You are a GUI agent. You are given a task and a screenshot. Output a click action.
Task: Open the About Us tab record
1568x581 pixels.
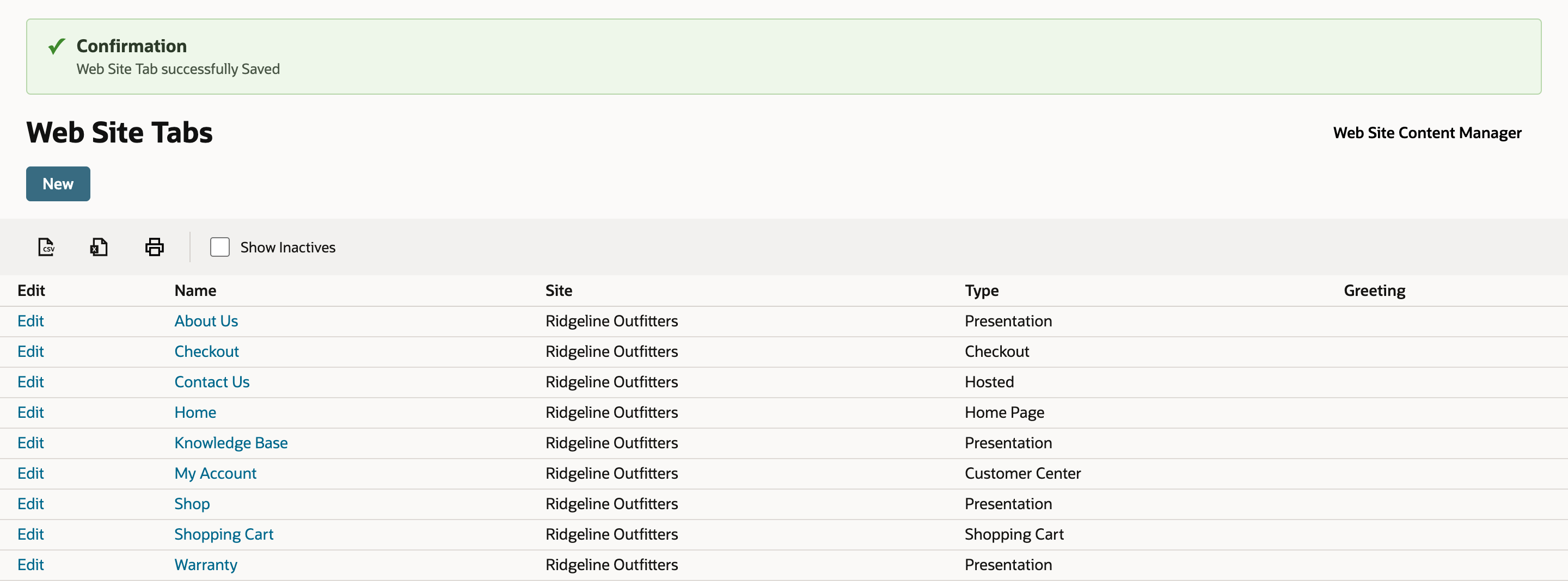point(206,320)
